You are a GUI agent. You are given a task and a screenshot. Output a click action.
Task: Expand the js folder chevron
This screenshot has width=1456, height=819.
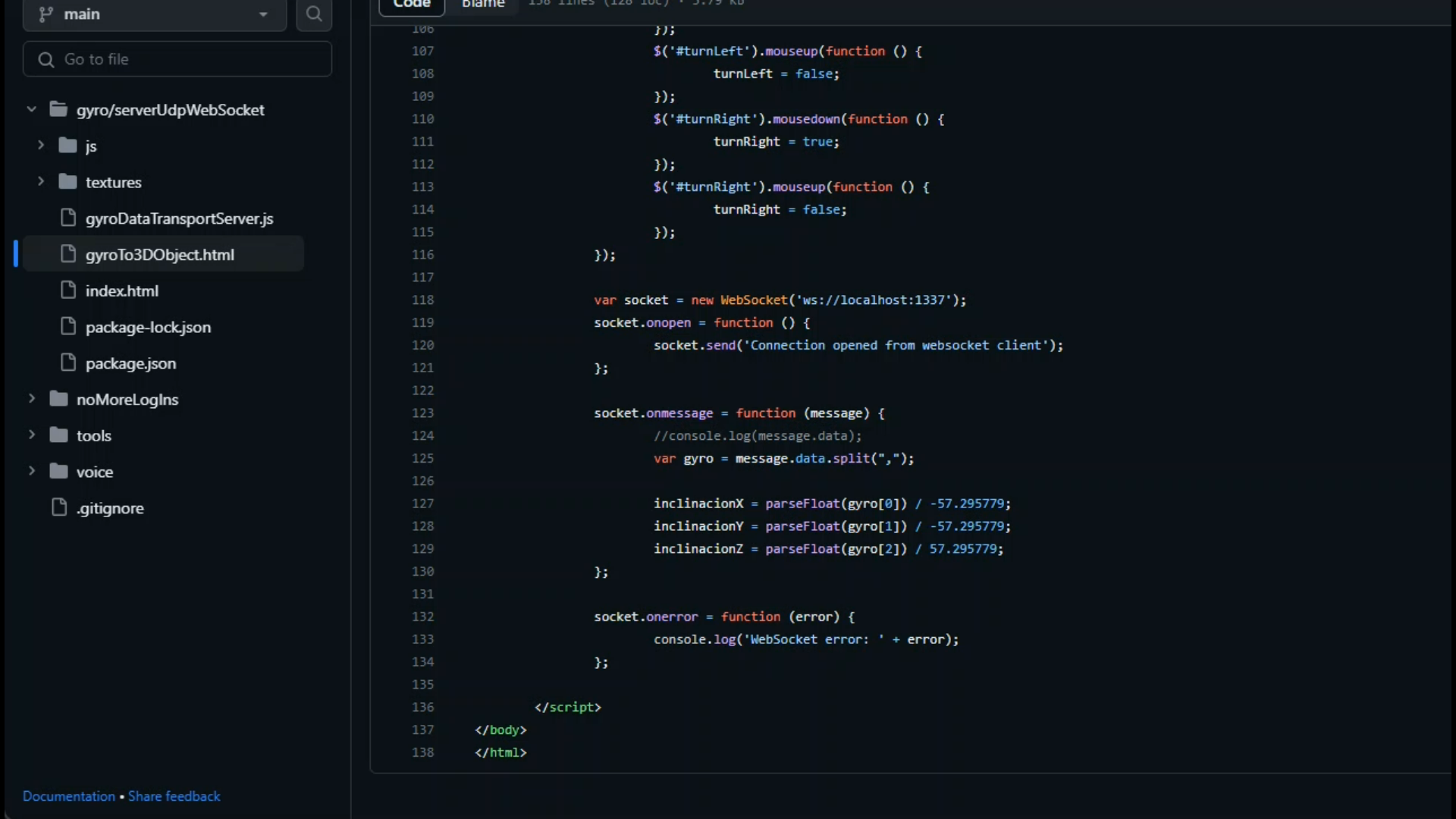[x=41, y=145]
